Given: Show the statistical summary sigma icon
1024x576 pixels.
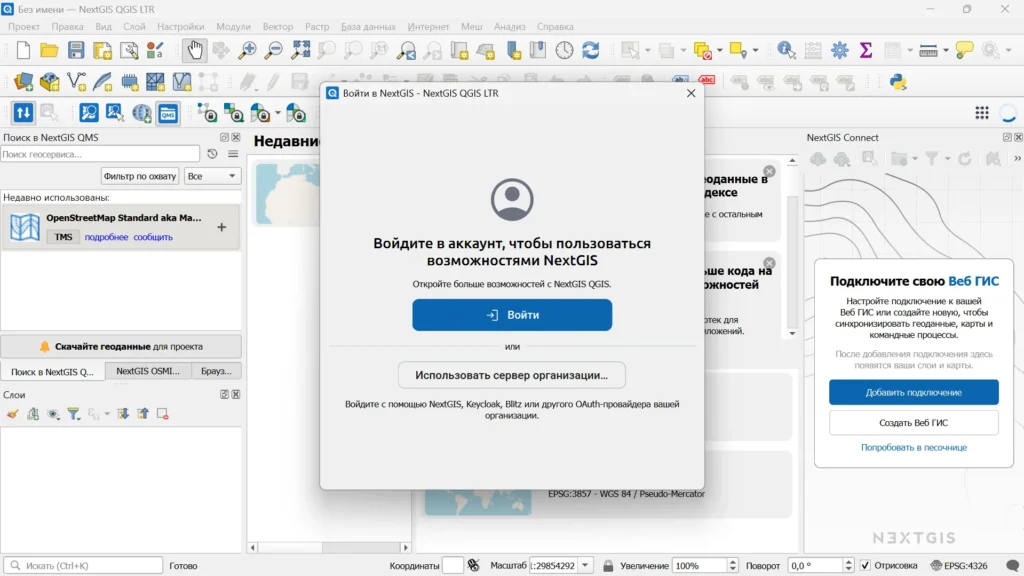Looking at the screenshot, I should 866,50.
